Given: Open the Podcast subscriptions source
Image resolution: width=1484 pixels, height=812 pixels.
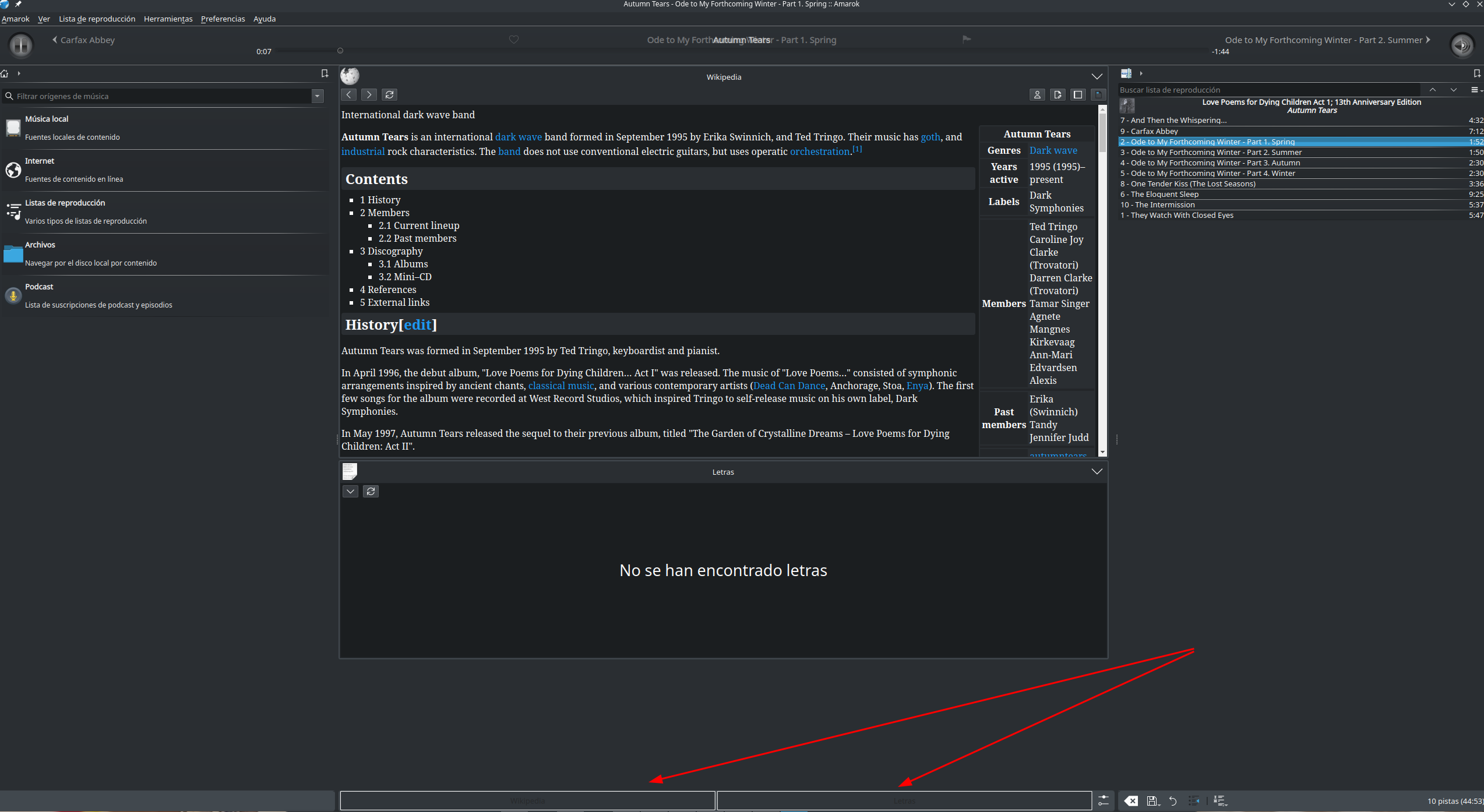Looking at the screenshot, I should click(x=165, y=295).
